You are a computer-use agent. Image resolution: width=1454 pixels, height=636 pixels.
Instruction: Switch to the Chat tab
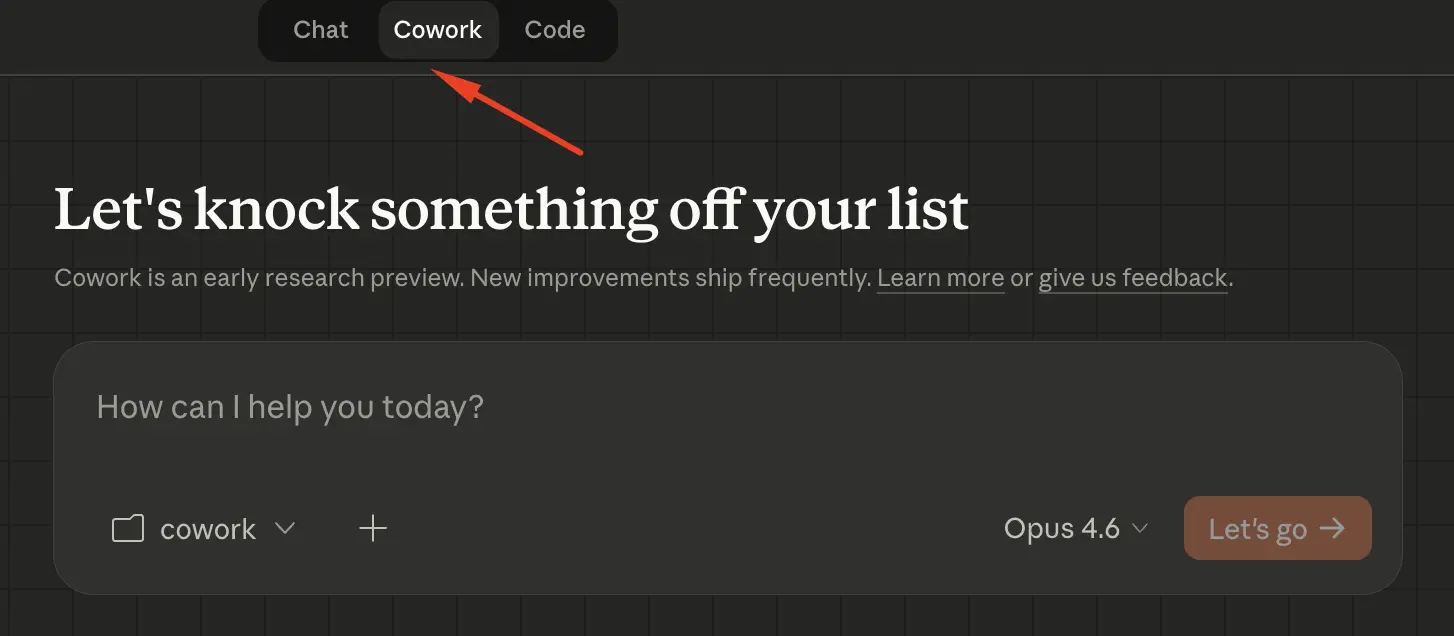point(320,30)
